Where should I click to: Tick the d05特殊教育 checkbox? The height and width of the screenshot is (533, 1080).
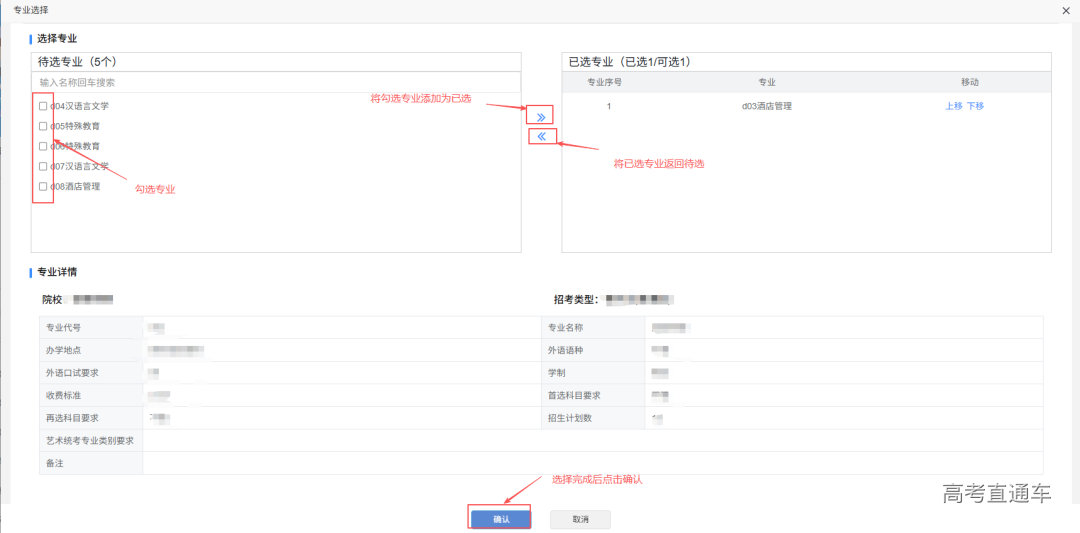click(42, 126)
